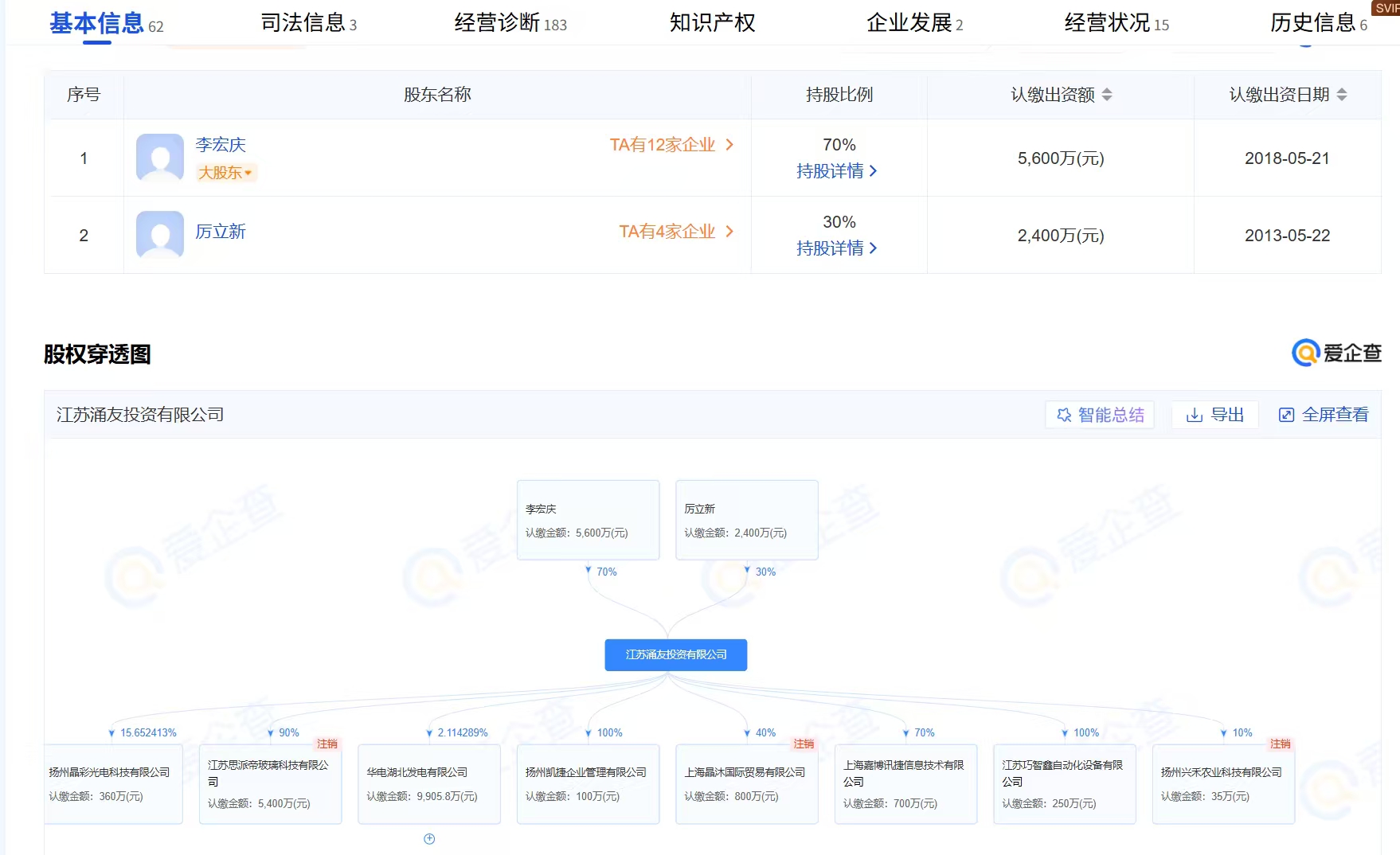Click the 2,400万(元) cell in shareholder table
This screenshot has width=1400, height=855.
coord(1061,236)
